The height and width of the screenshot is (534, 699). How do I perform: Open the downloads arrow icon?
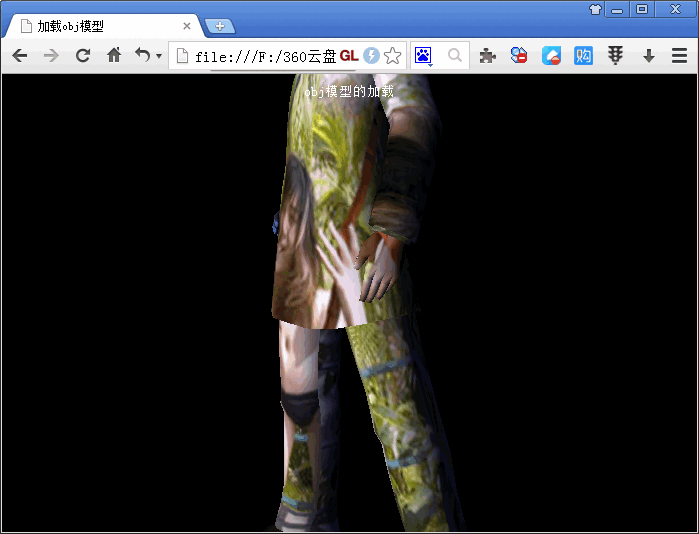point(649,56)
